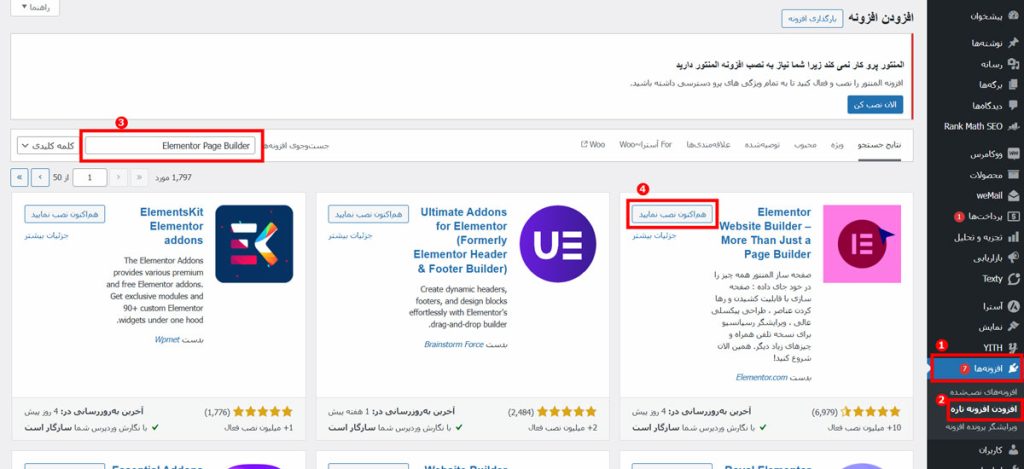The image size is (1024, 469).
Task: Install Ultimate Addons for Elementor now
Action: [368, 214]
